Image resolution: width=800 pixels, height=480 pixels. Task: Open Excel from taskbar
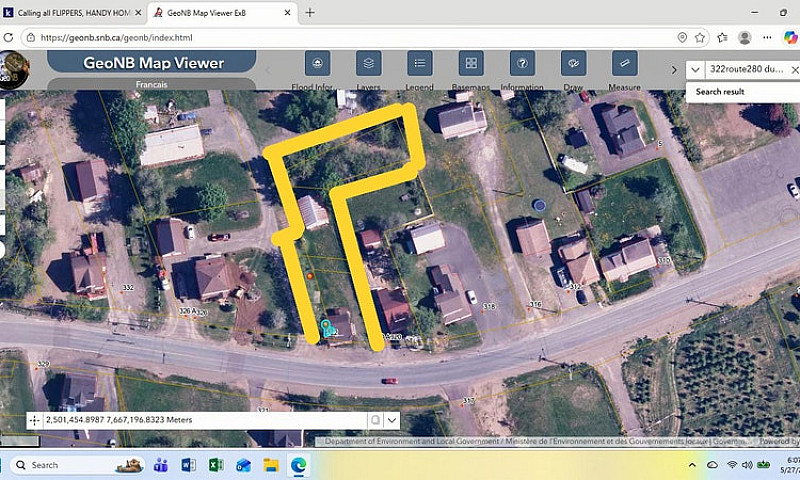tap(216, 465)
